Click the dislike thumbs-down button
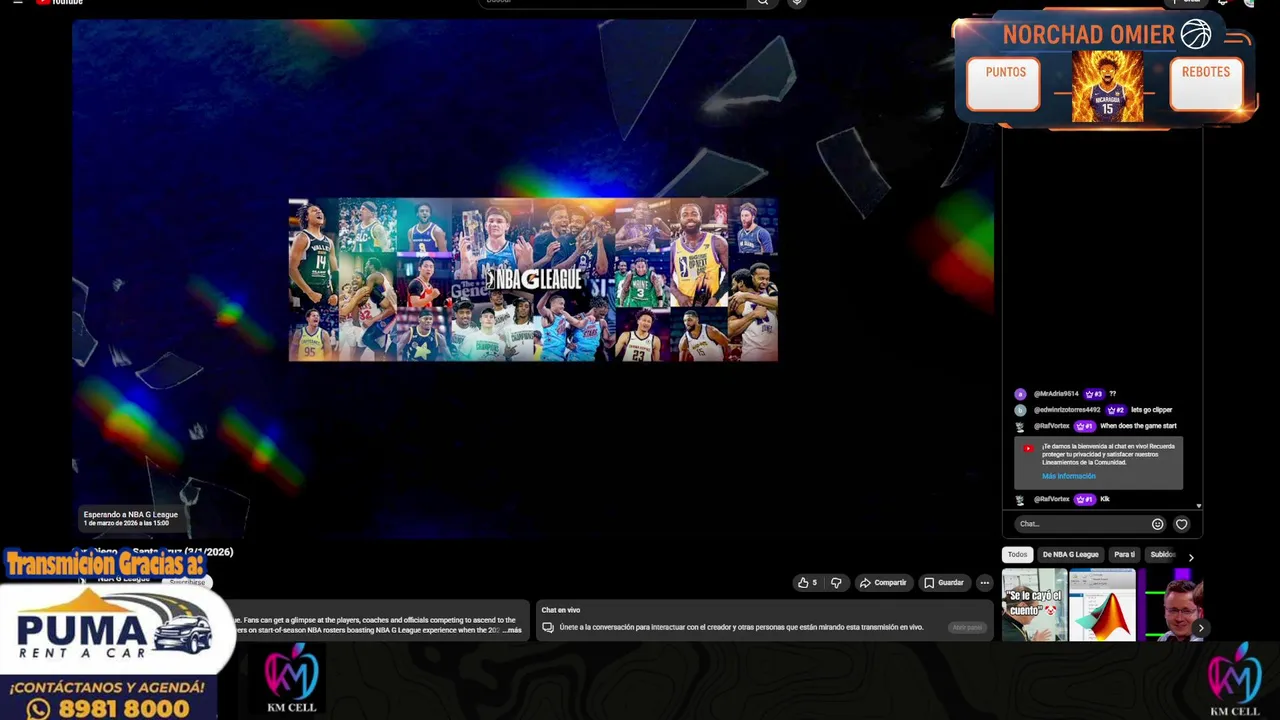This screenshot has height=720, width=1280. 837,582
